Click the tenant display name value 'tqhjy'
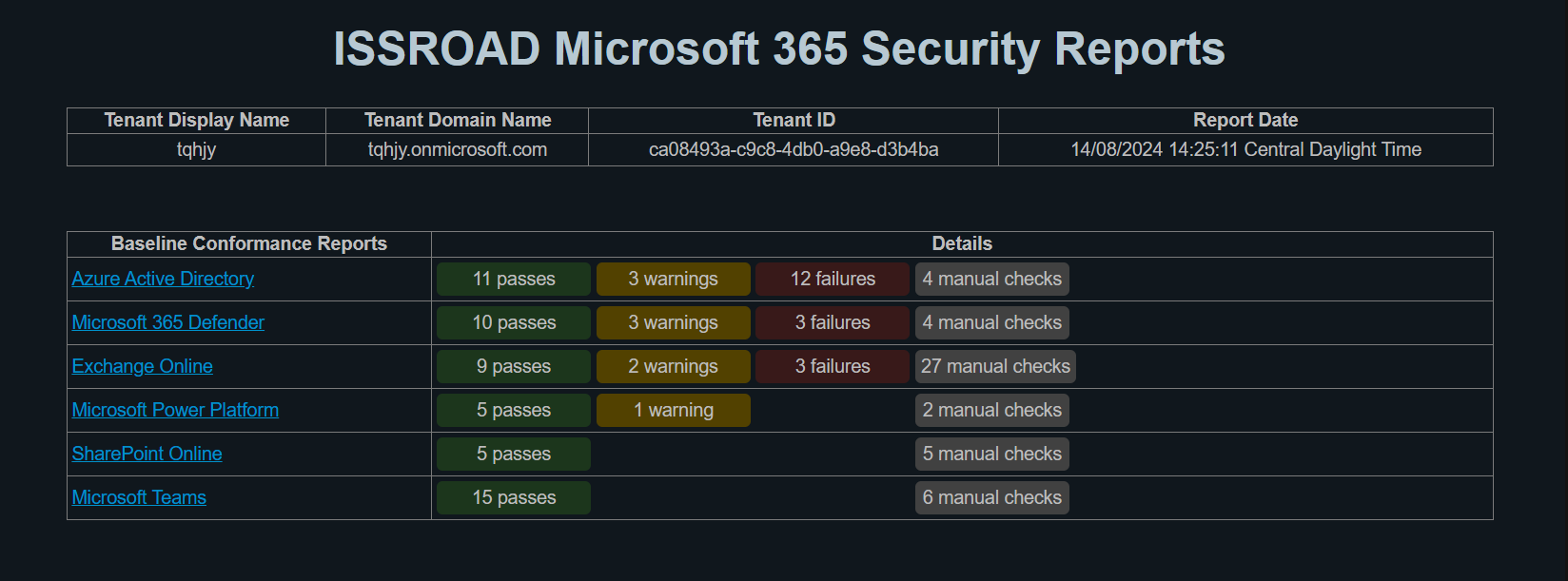Image resolution: width=1568 pixels, height=581 pixels. click(196, 149)
